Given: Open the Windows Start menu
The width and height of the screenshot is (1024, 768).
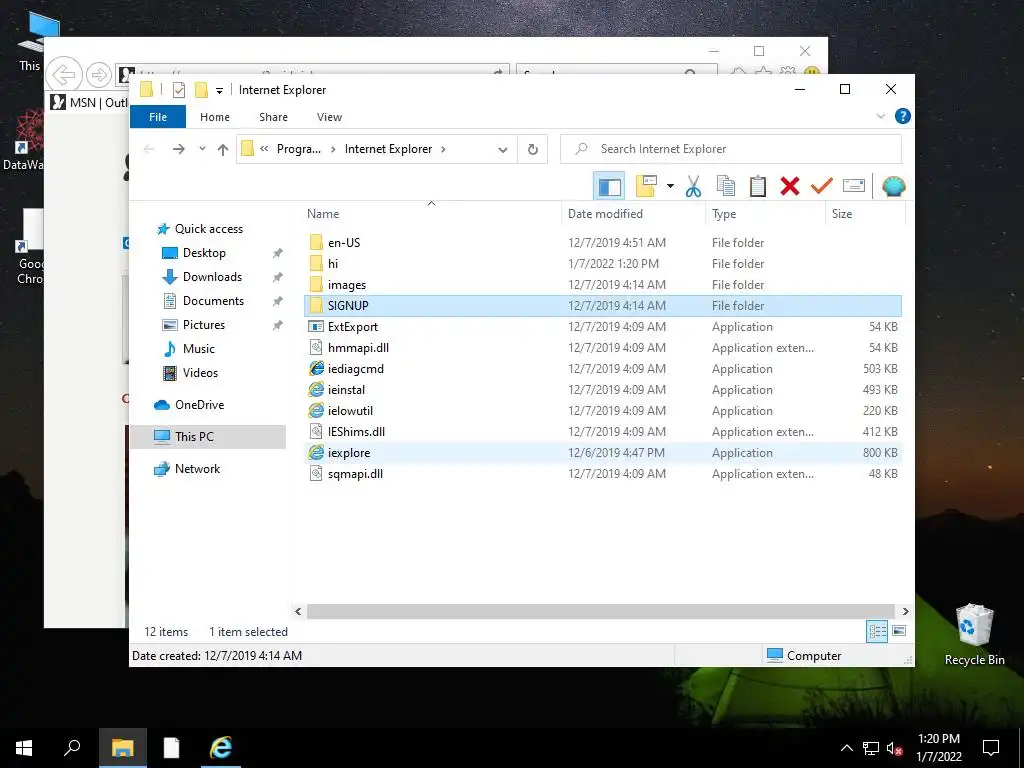Looking at the screenshot, I should [x=24, y=748].
